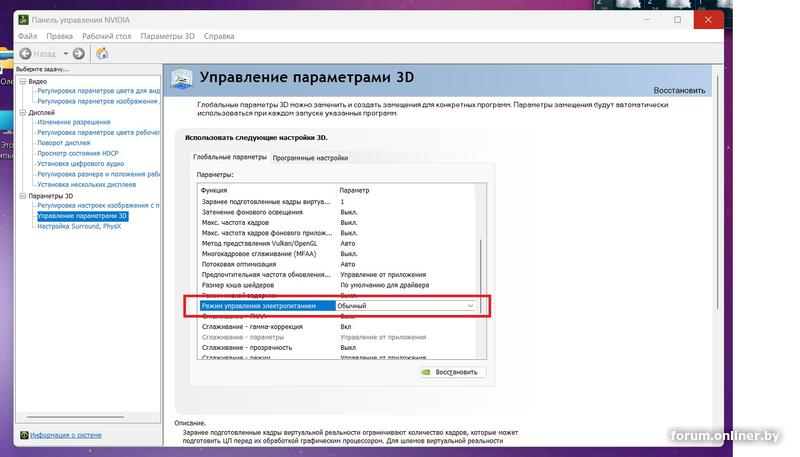Select Предпочтительная частота обновления row
Screen dimensions: 800x457
337,274
